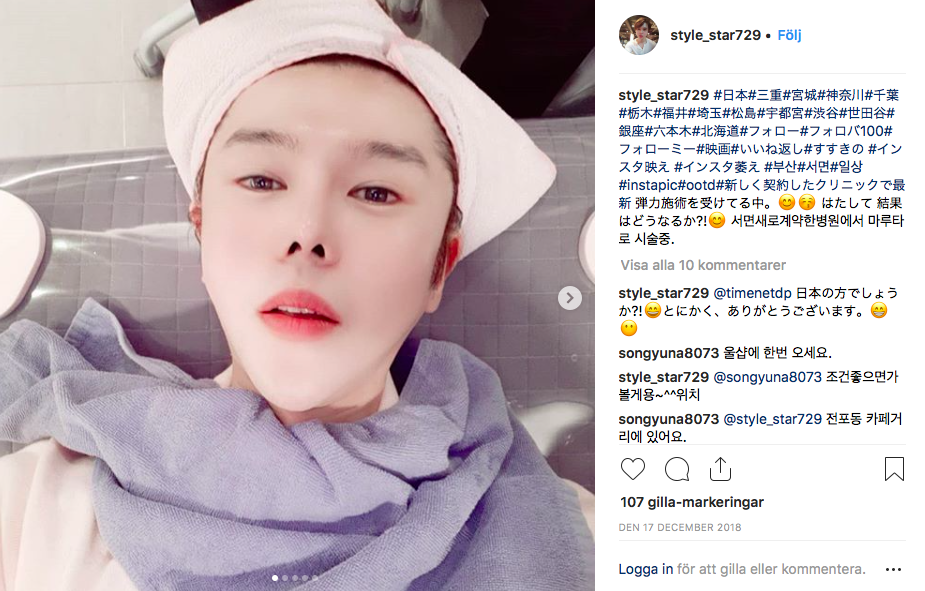Share the post via share icon
The width and height of the screenshot is (925, 591).
[720, 469]
